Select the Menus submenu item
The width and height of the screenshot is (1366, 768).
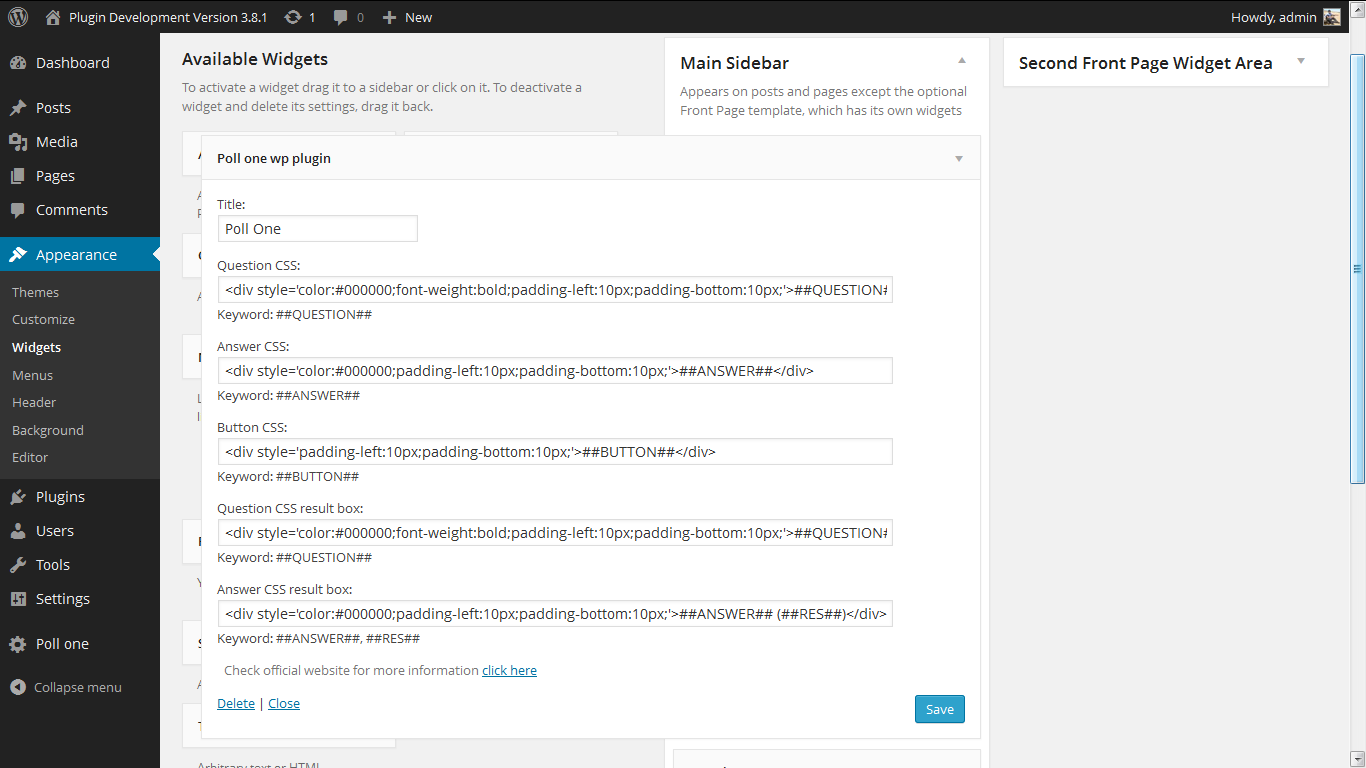[x=33, y=375]
